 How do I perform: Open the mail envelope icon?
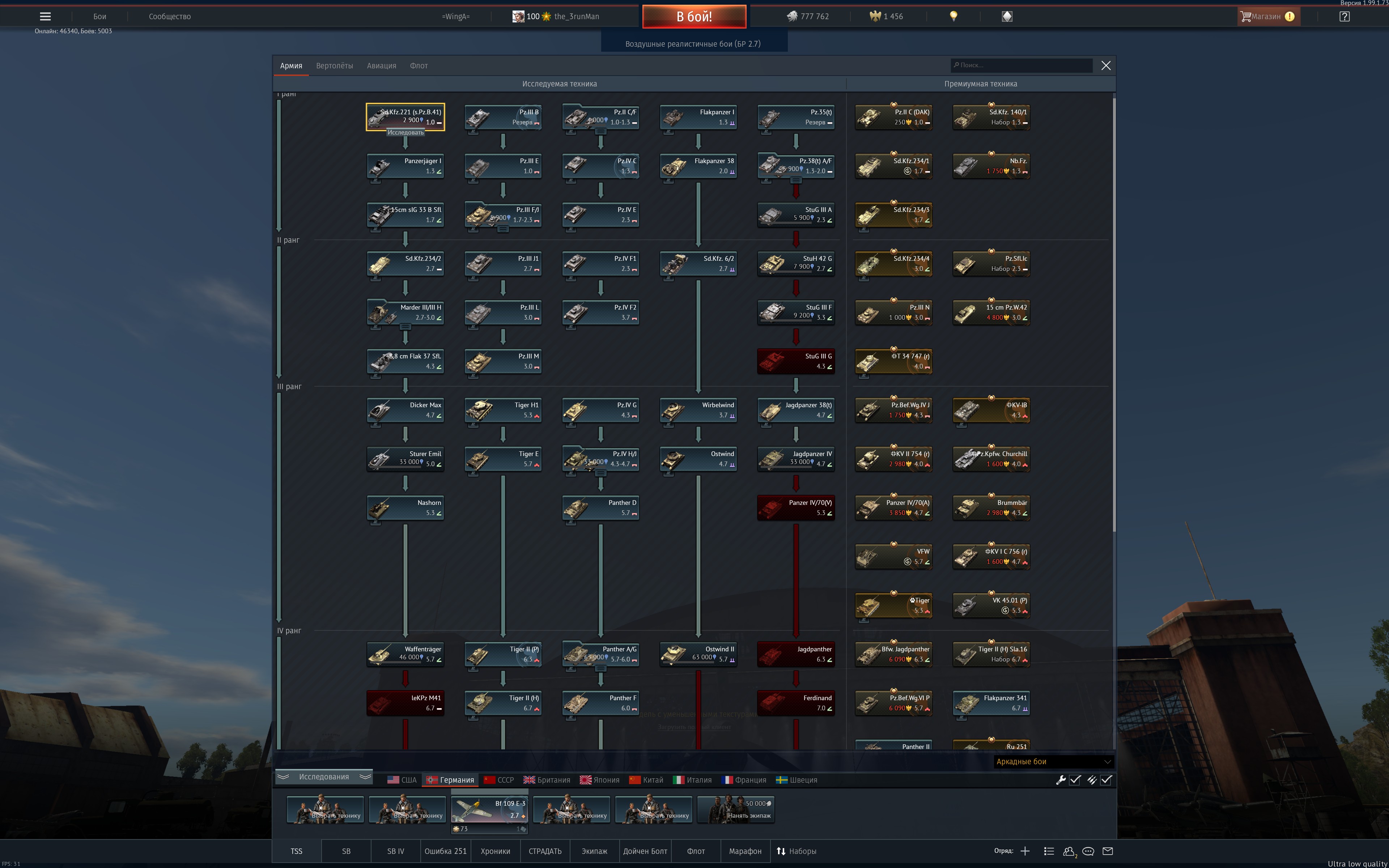tap(1108, 851)
